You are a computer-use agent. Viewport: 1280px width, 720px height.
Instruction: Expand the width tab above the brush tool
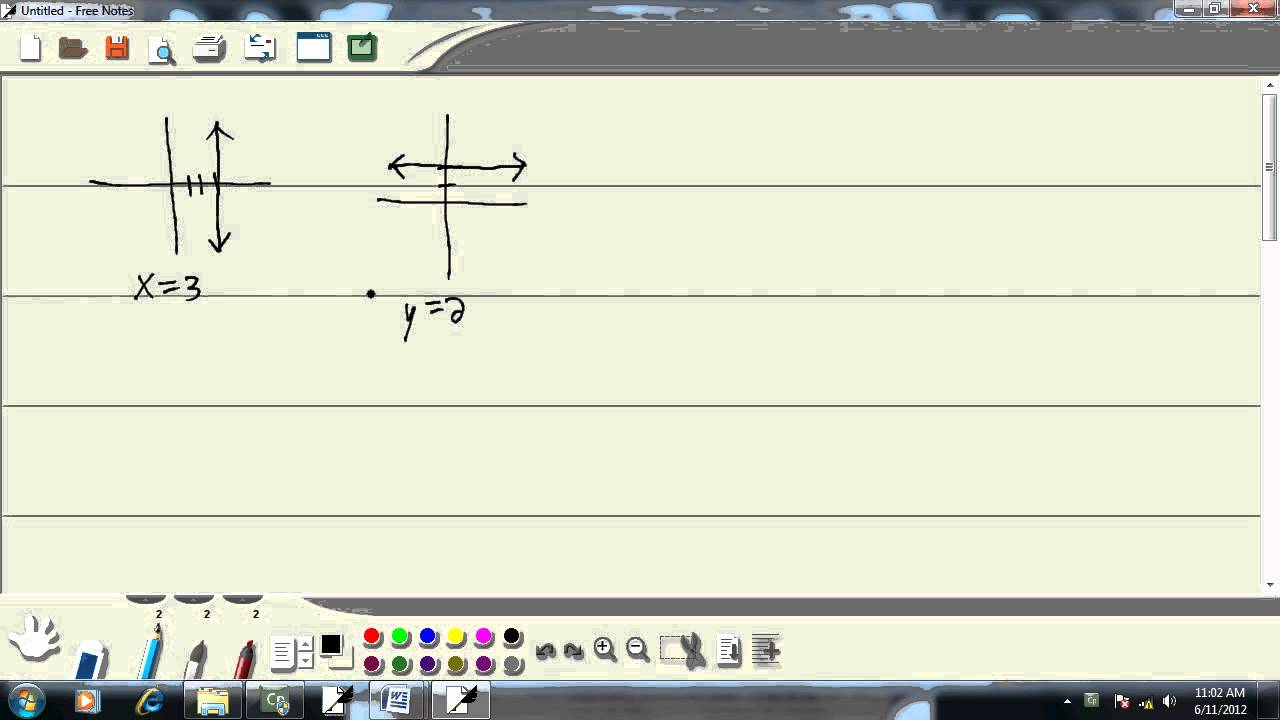195,598
